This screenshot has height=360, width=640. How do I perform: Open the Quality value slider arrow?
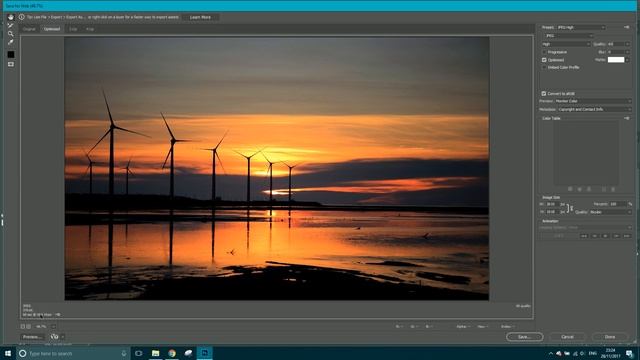(627, 44)
